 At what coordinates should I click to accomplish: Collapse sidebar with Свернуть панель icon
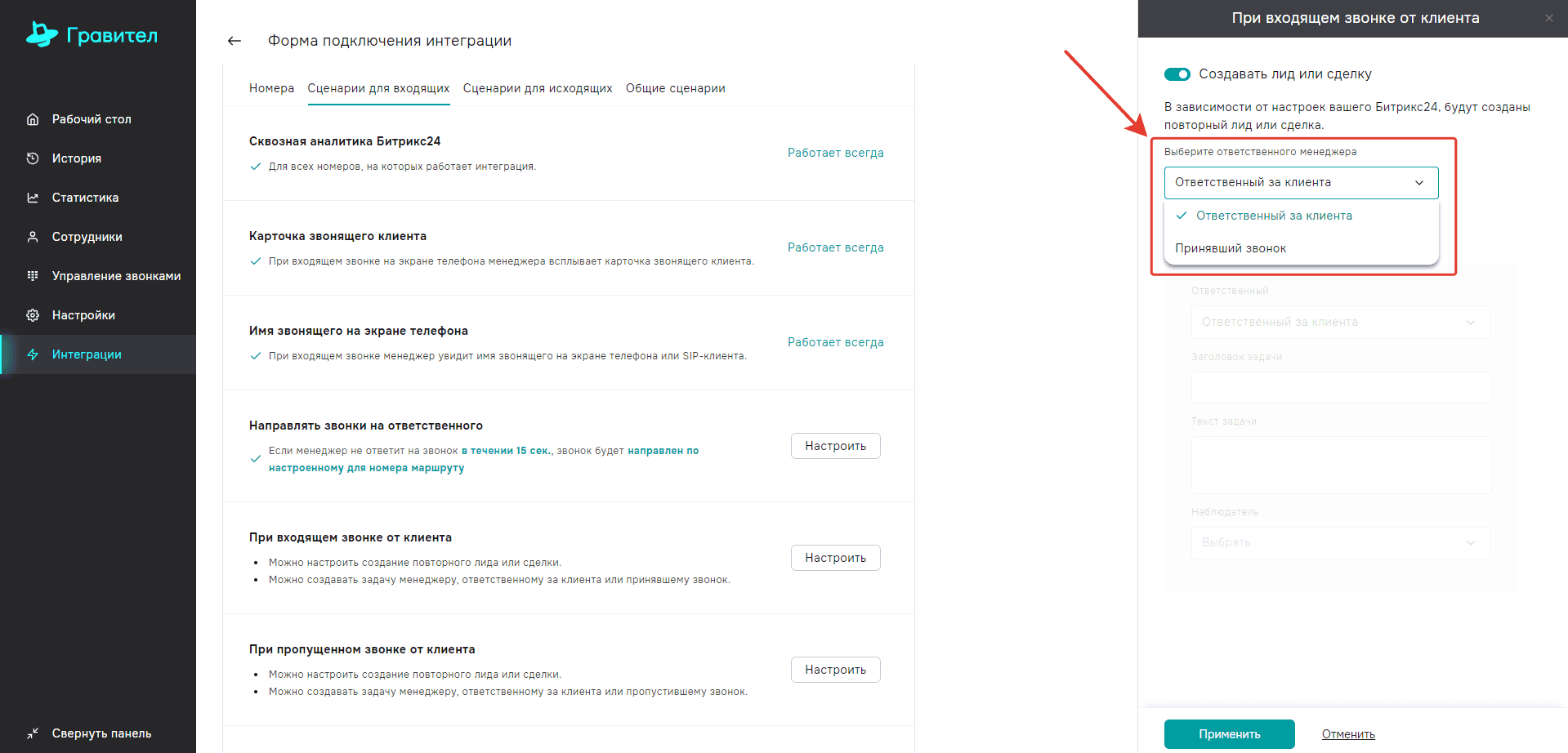coord(33,733)
